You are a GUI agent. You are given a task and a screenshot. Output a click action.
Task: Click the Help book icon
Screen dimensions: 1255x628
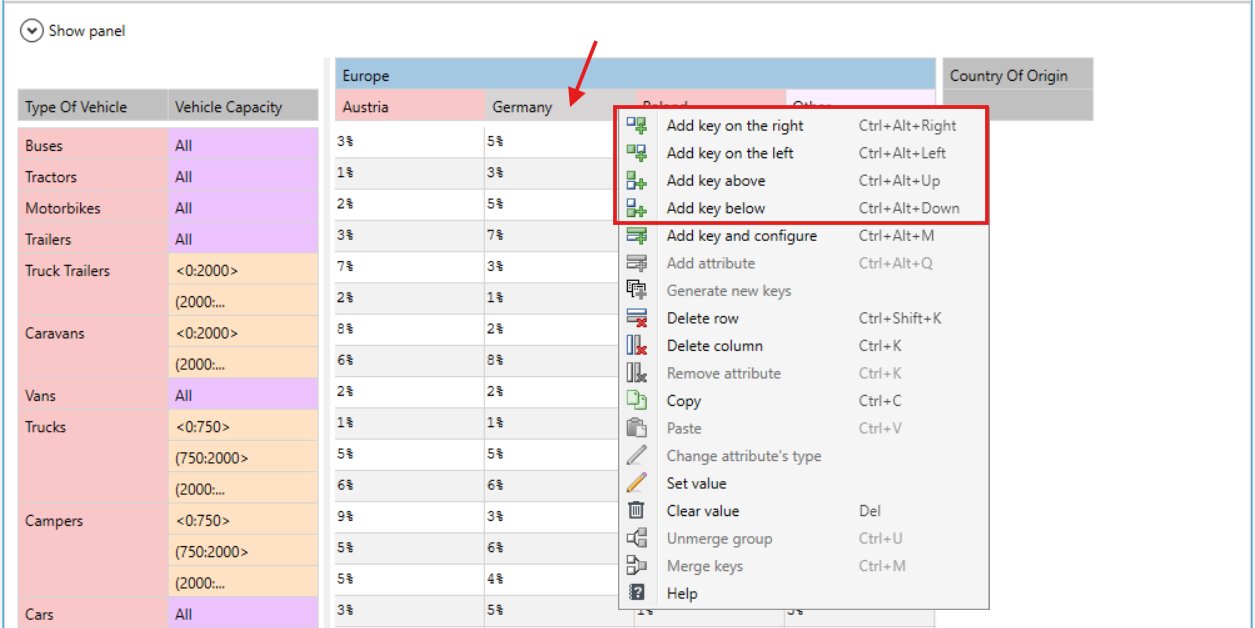[x=637, y=593]
